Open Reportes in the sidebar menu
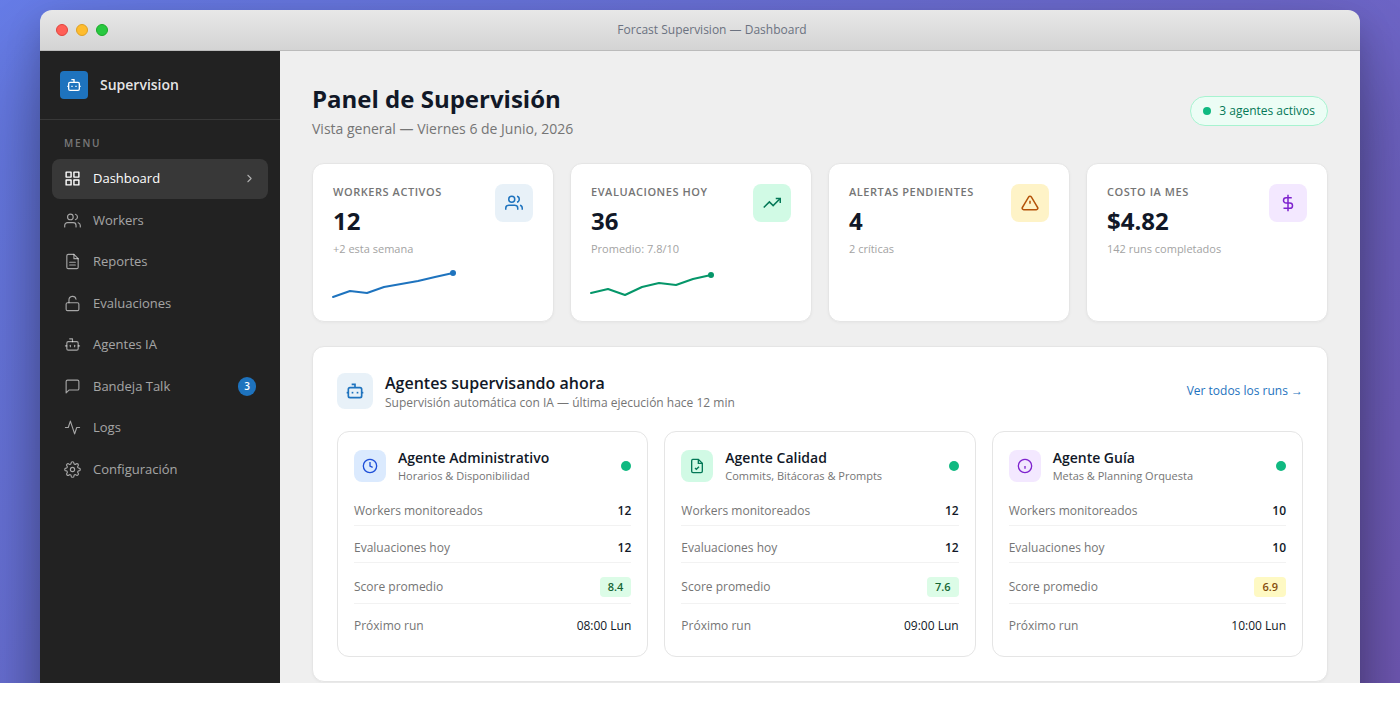The image size is (1400, 720). [x=160, y=262]
